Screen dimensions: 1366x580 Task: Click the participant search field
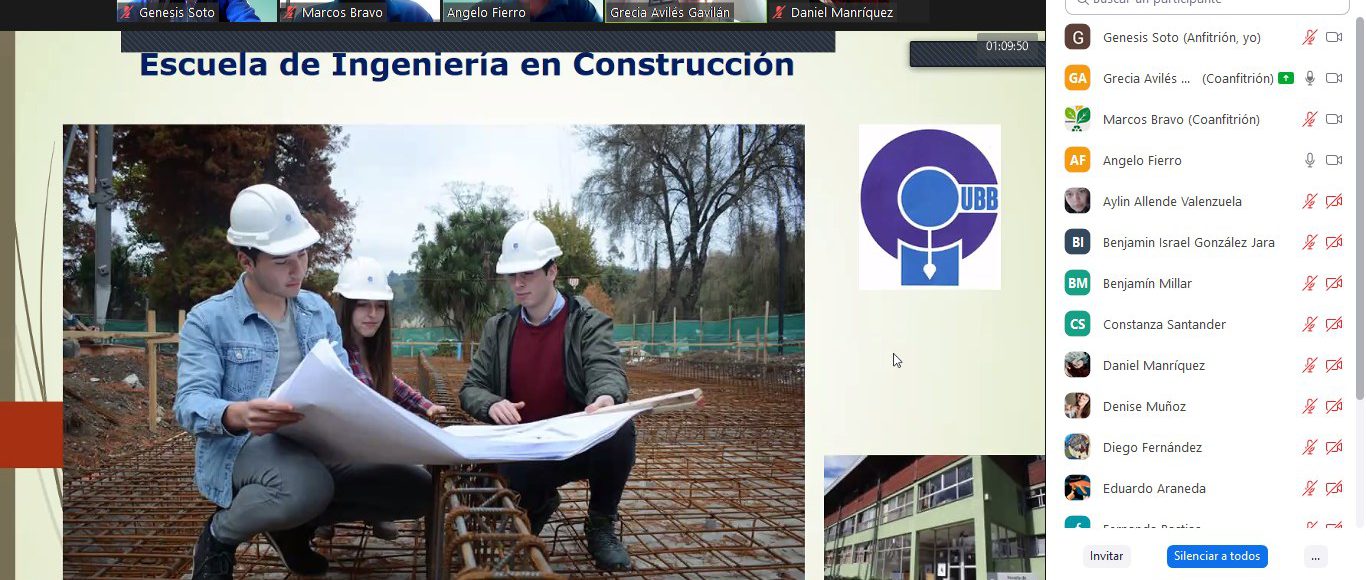click(x=1205, y=4)
